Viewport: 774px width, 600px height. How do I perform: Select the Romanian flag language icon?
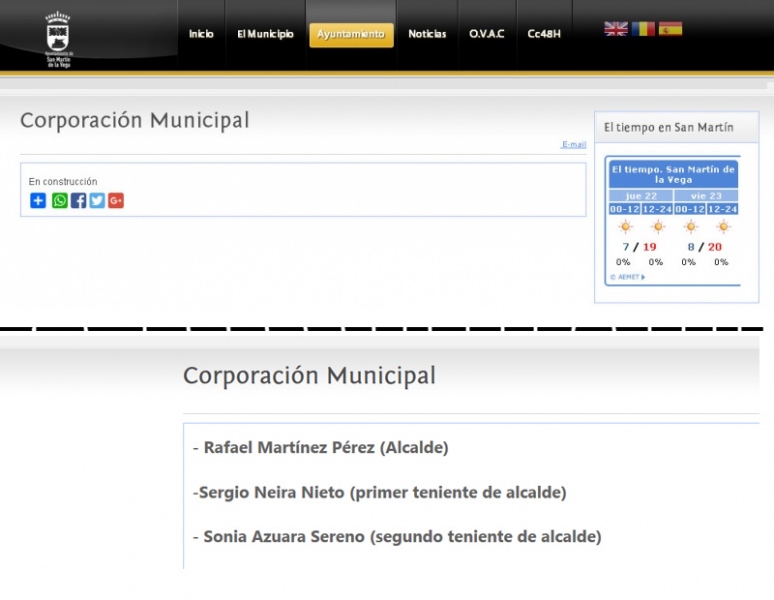643,29
